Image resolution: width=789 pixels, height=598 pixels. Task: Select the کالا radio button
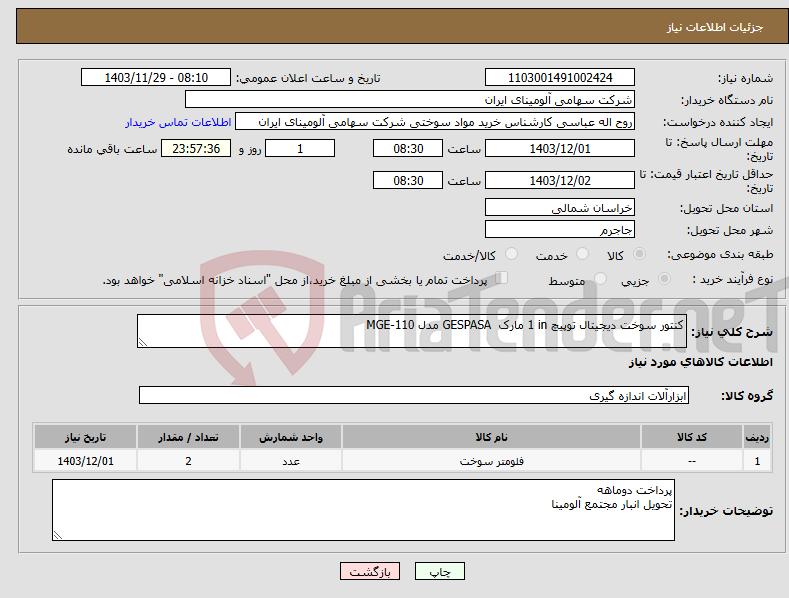tap(639, 254)
